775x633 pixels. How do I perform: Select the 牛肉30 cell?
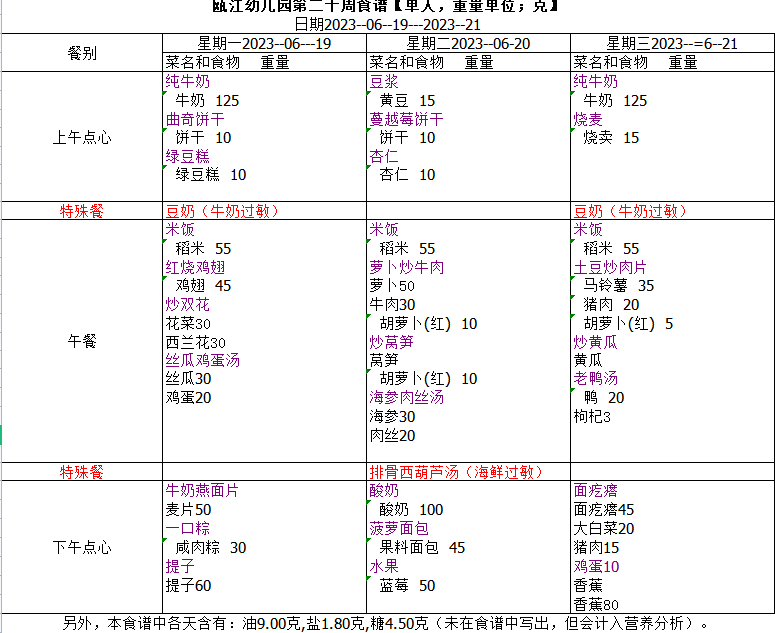pos(392,304)
